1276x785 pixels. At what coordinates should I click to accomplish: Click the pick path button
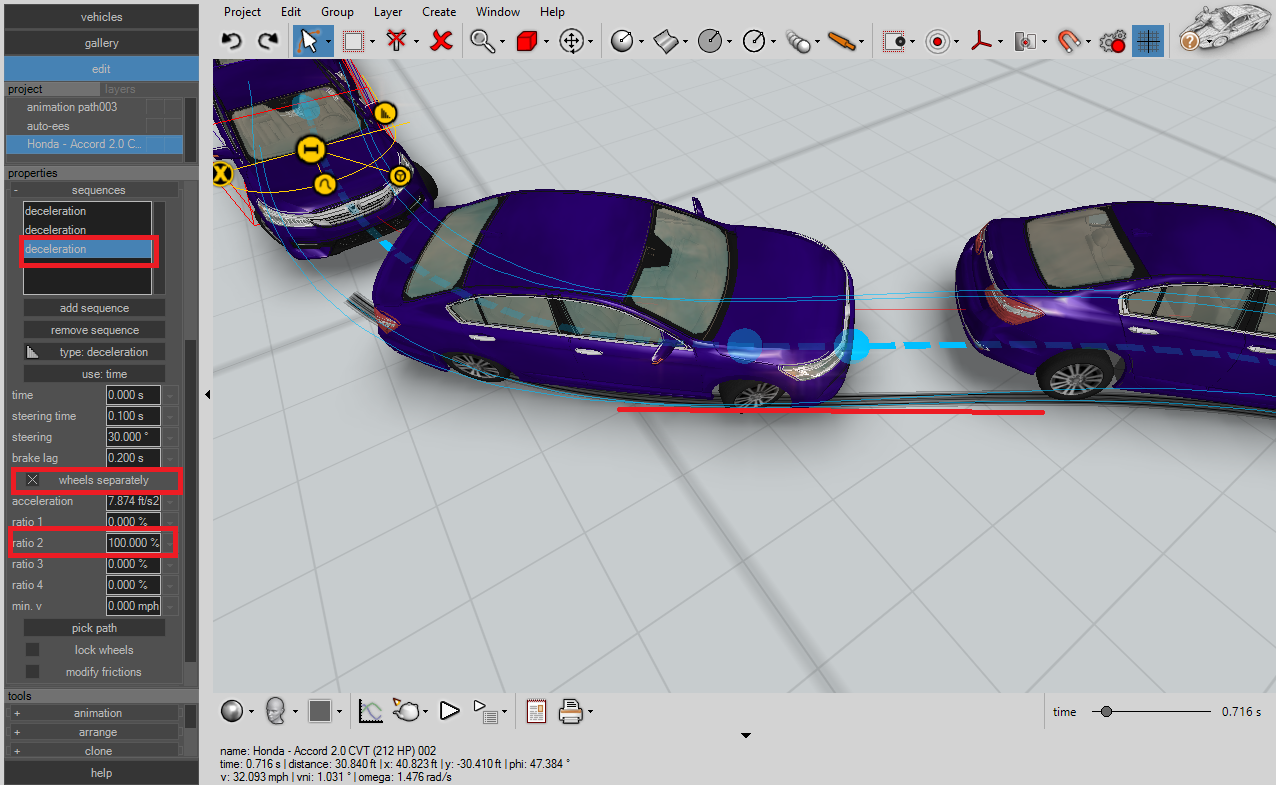94,628
